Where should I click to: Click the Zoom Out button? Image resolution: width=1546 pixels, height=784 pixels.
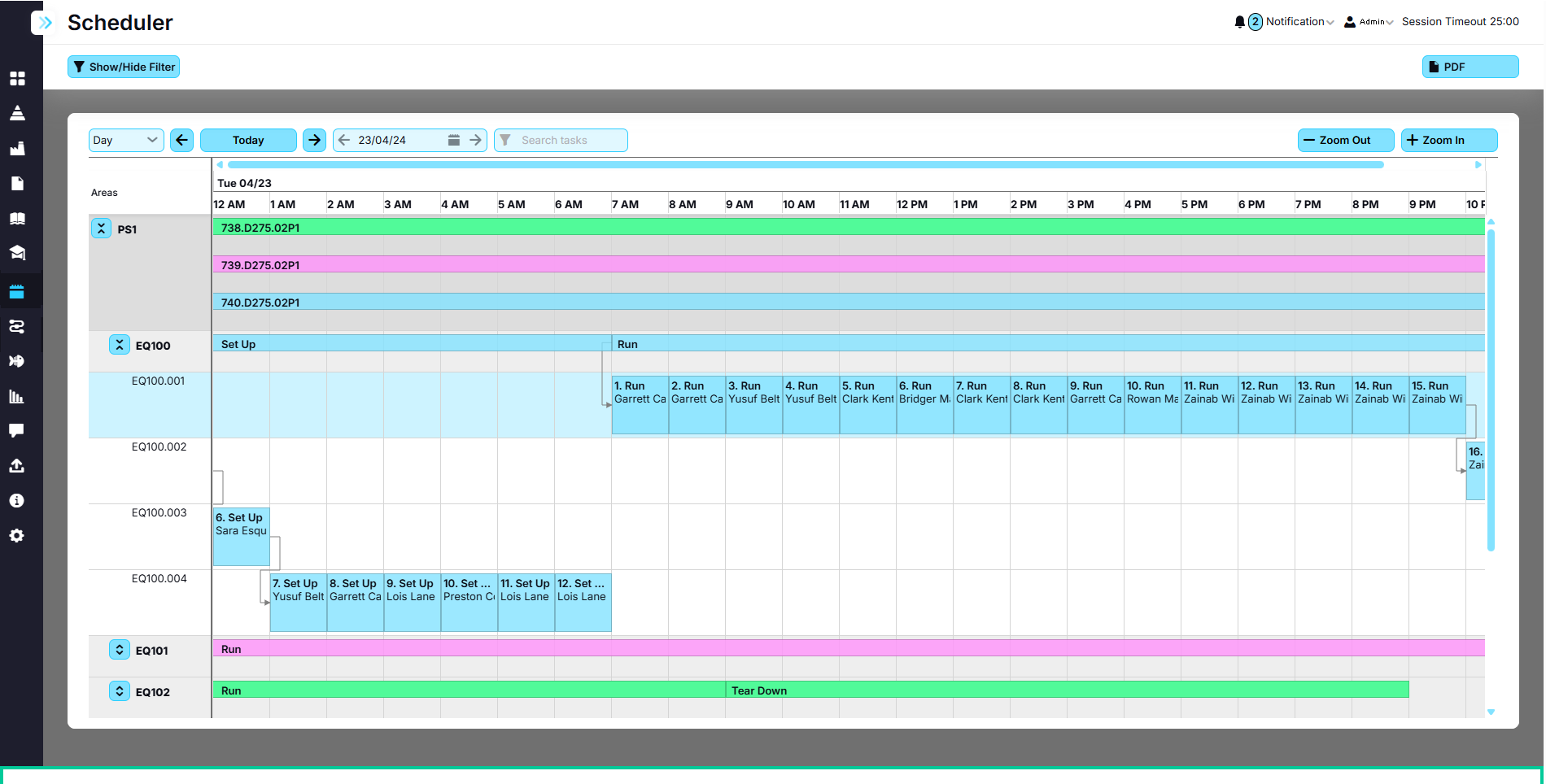1346,140
